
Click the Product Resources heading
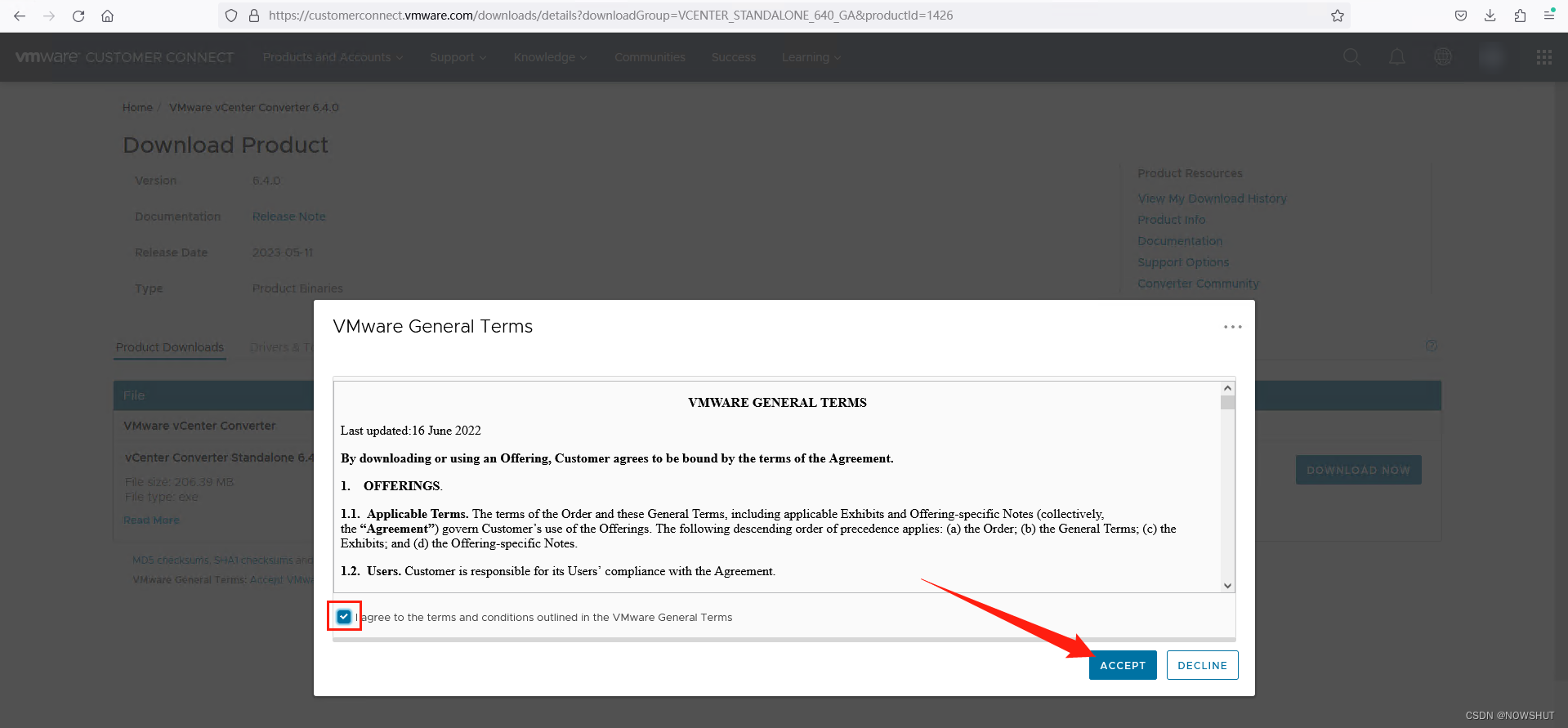(1190, 173)
